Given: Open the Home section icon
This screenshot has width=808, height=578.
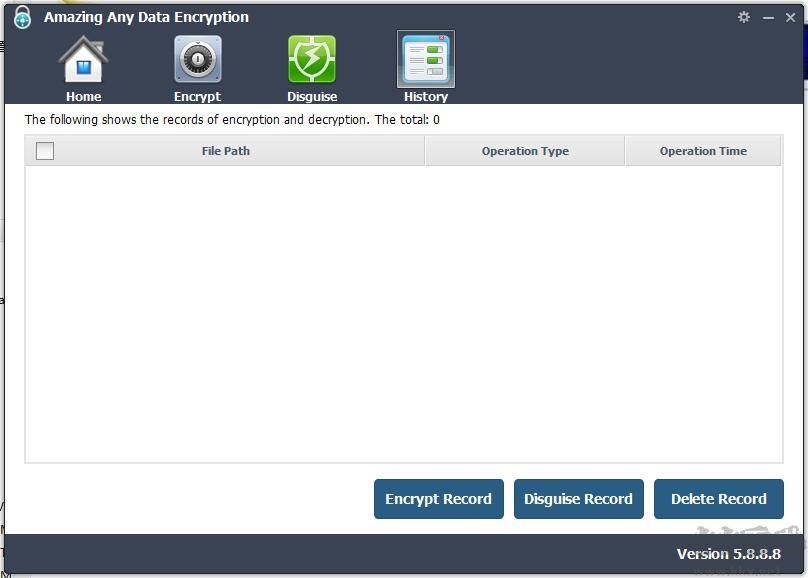Looking at the screenshot, I should tap(83, 60).
